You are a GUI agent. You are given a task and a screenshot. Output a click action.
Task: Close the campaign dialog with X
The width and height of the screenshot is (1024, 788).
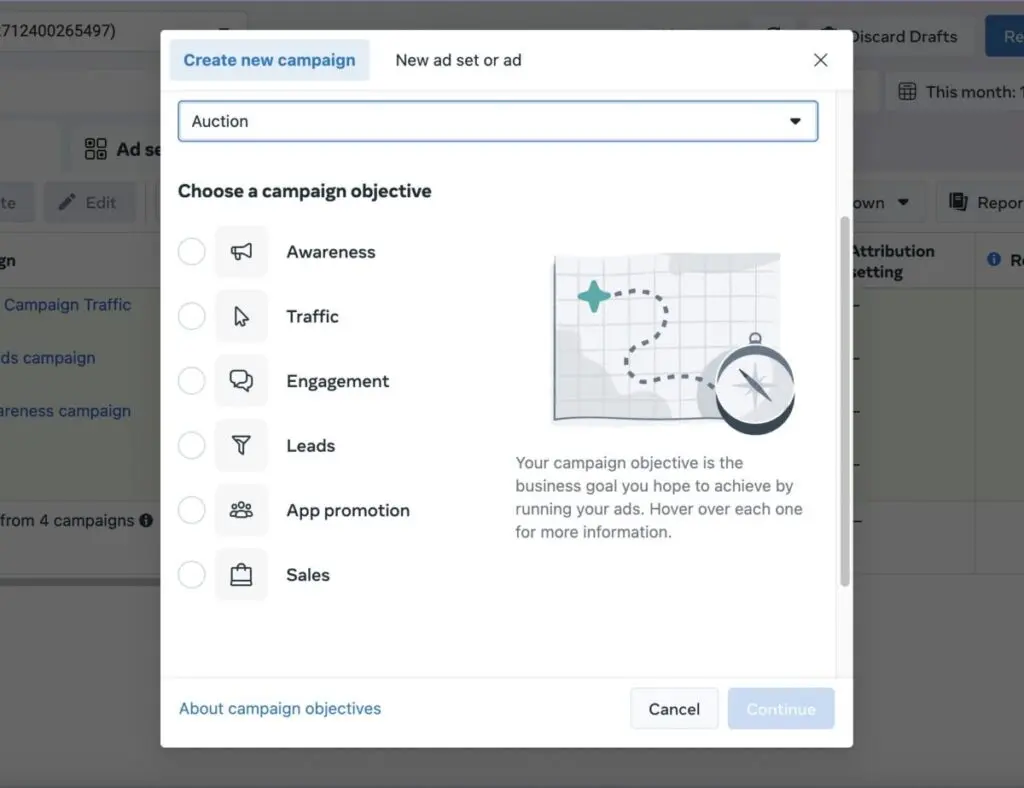point(821,60)
